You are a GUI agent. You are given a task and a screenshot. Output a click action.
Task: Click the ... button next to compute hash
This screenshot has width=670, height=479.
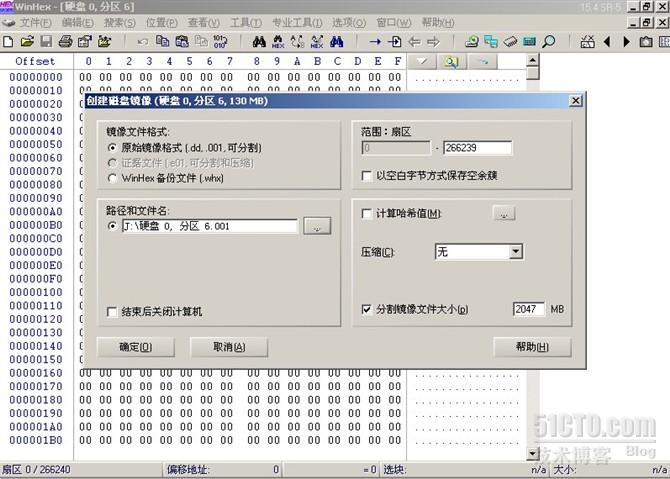click(504, 213)
